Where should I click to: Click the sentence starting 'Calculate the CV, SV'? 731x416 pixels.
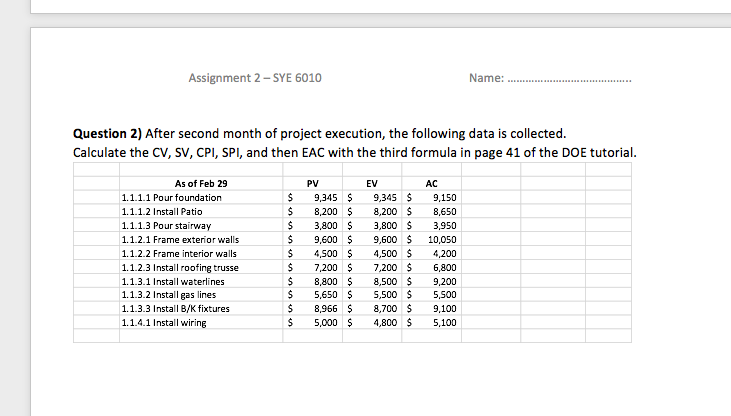coord(355,153)
